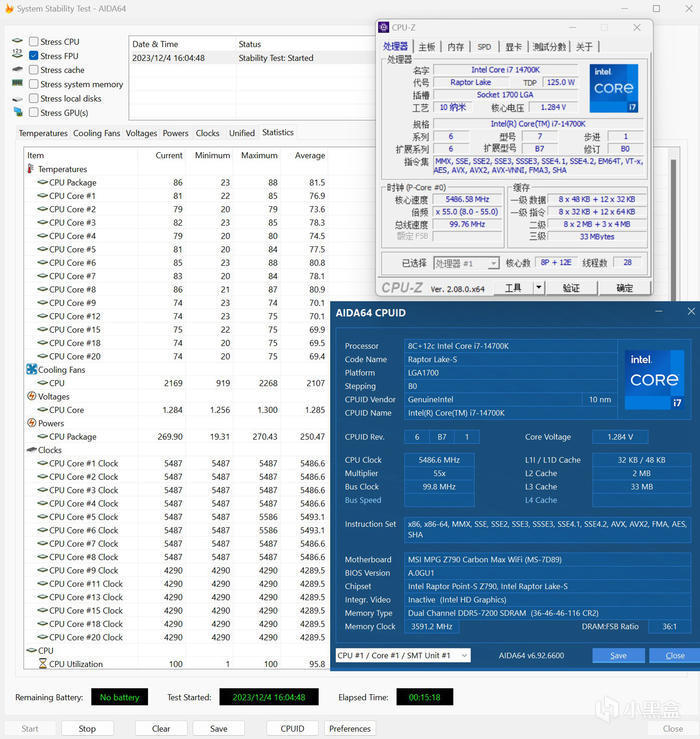This screenshot has height=739, width=700.
Task: Open the 处理器 #1 selection dropdown in CPU-Z
Action: [x=465, y=263]
